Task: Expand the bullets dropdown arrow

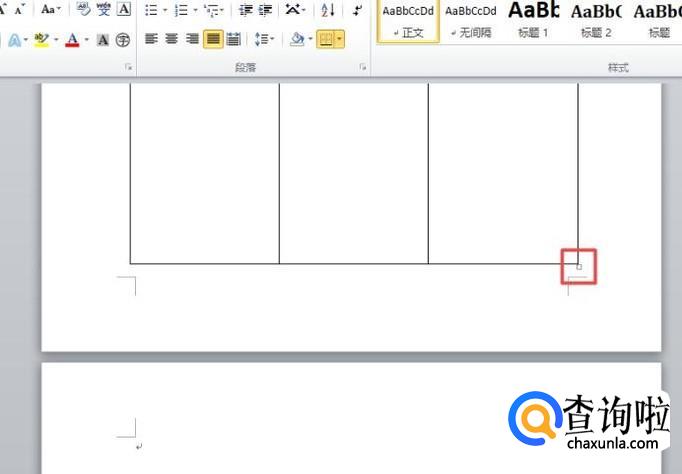Action: point(165,10)
